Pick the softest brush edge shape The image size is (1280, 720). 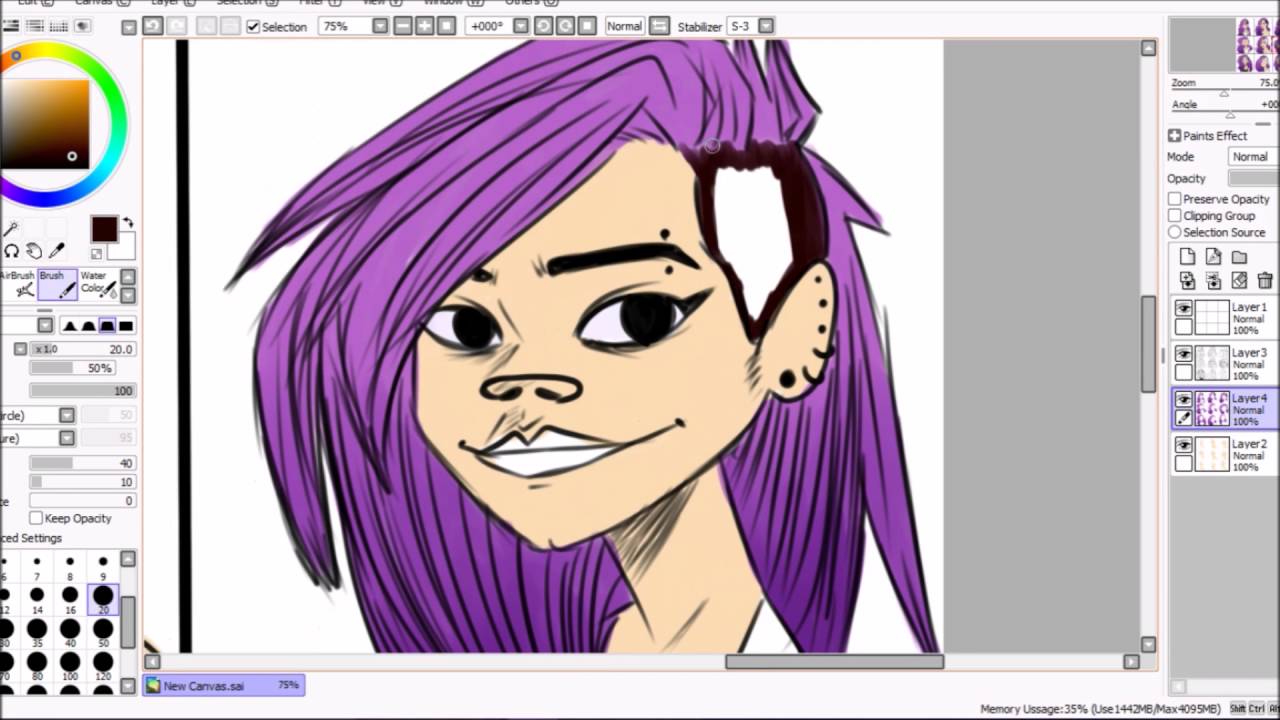pos(70,325)
